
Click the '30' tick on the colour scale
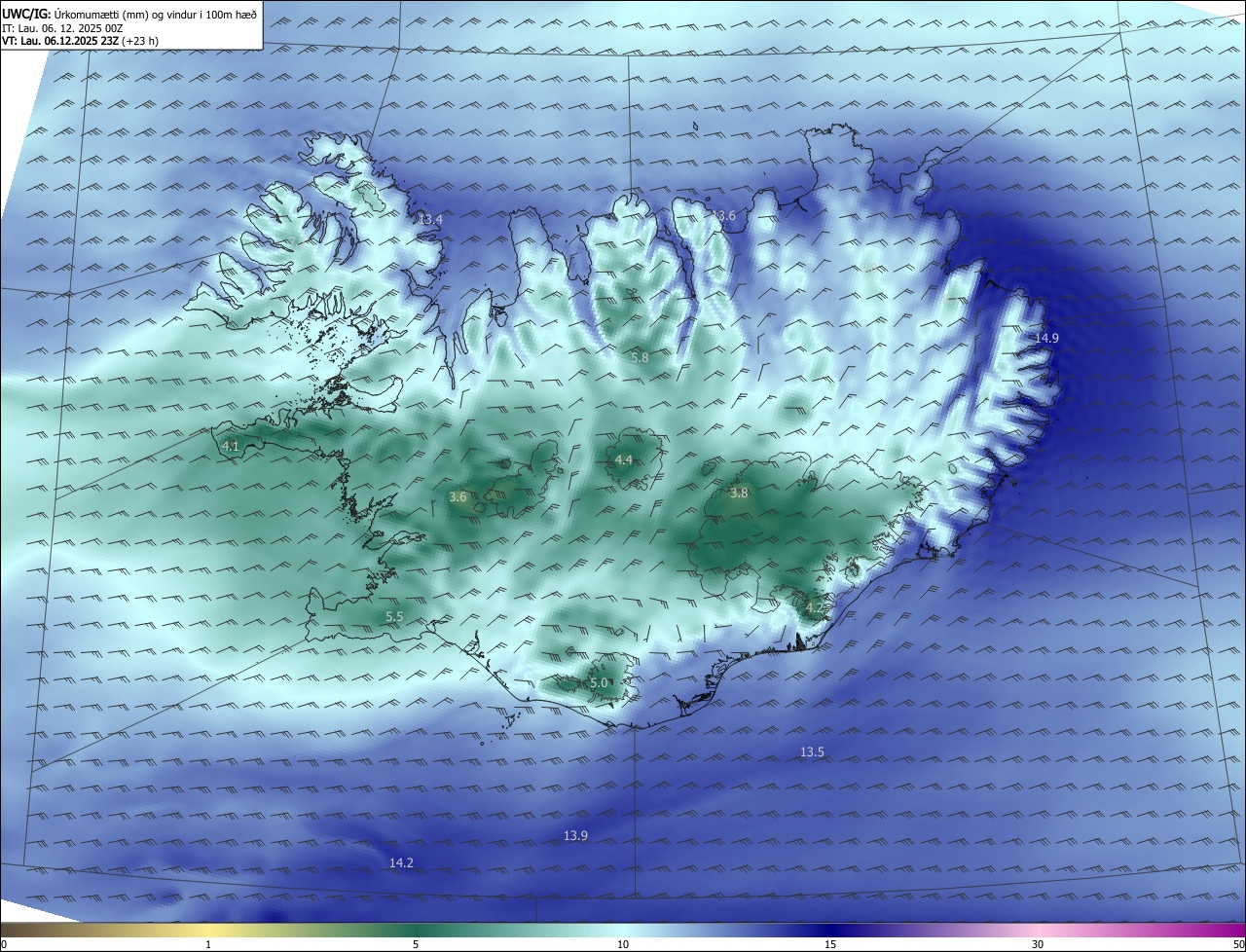1038,944
